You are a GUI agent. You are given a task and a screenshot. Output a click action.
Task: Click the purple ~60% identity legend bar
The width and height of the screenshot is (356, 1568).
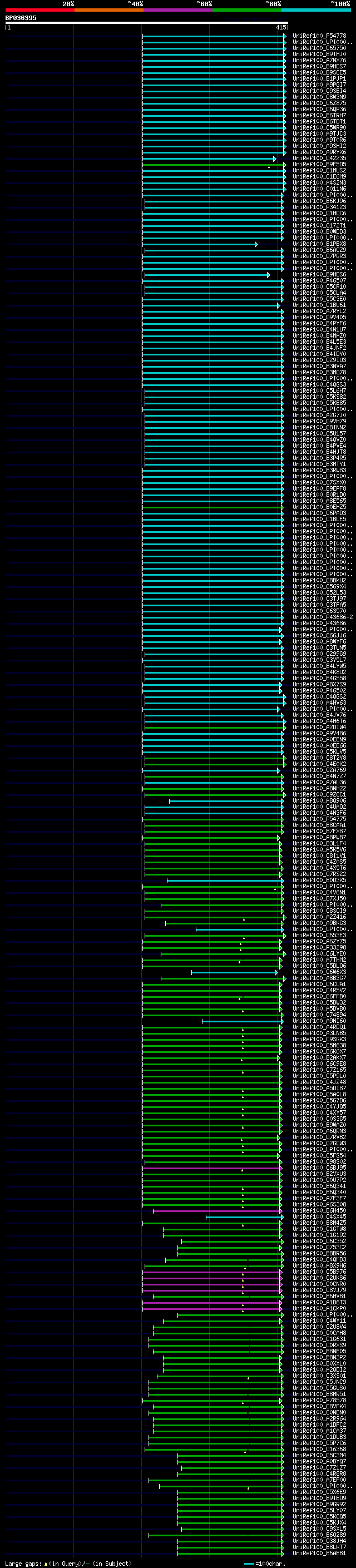click(x=179, y=10)
